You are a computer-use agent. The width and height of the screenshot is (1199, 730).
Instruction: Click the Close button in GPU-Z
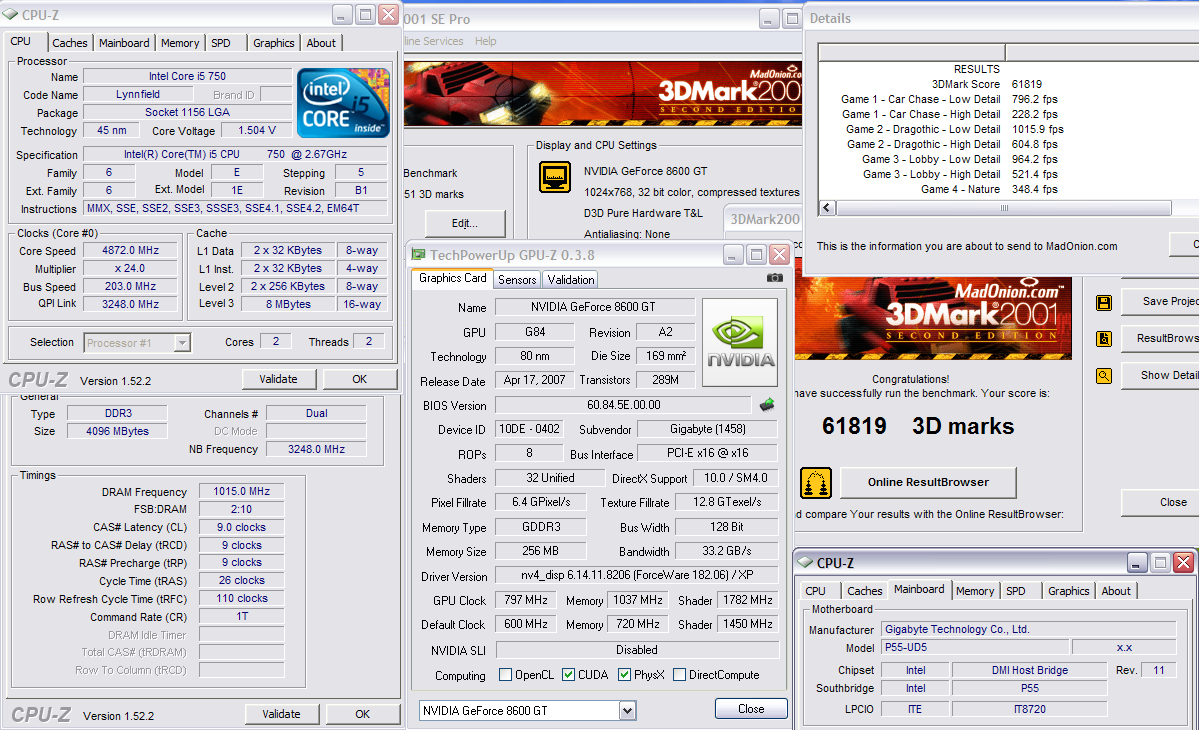click(751, 709)
